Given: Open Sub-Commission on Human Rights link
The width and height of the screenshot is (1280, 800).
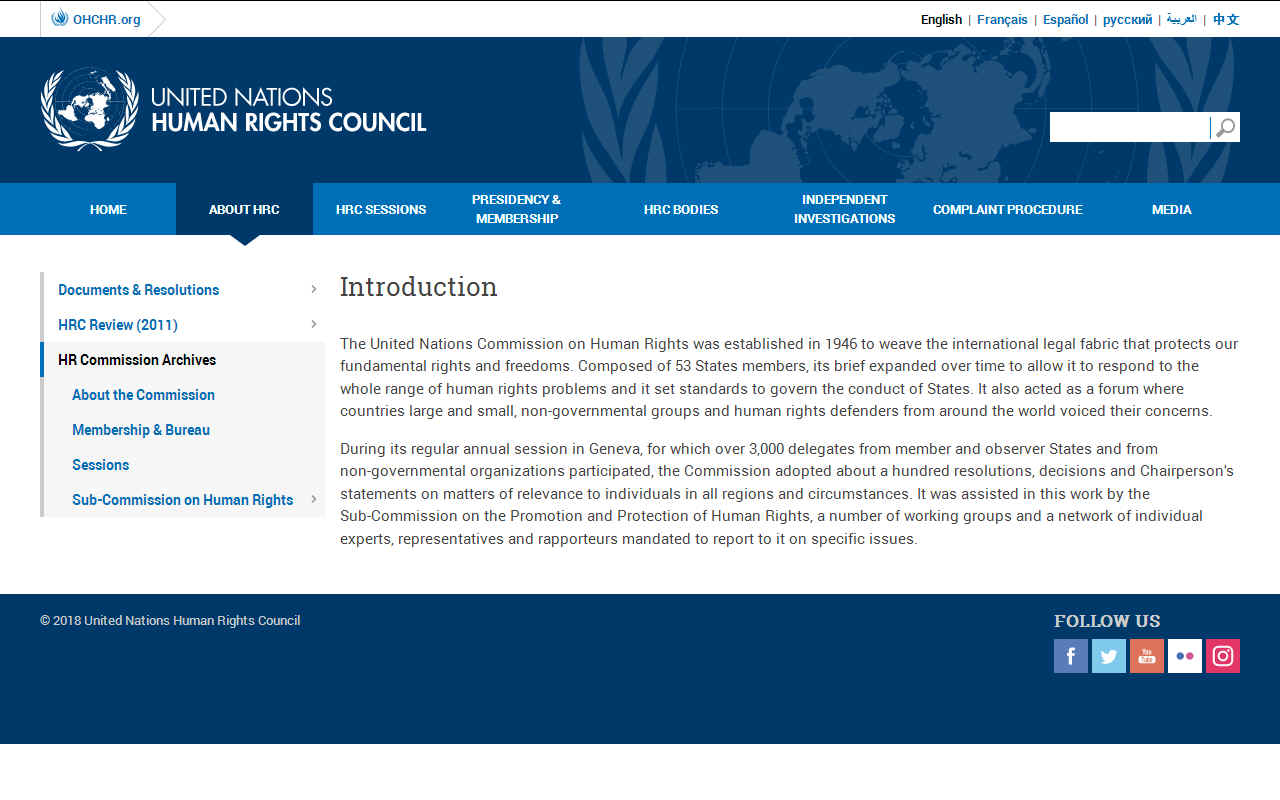Looking at the screenshot, I should point(182,499).
